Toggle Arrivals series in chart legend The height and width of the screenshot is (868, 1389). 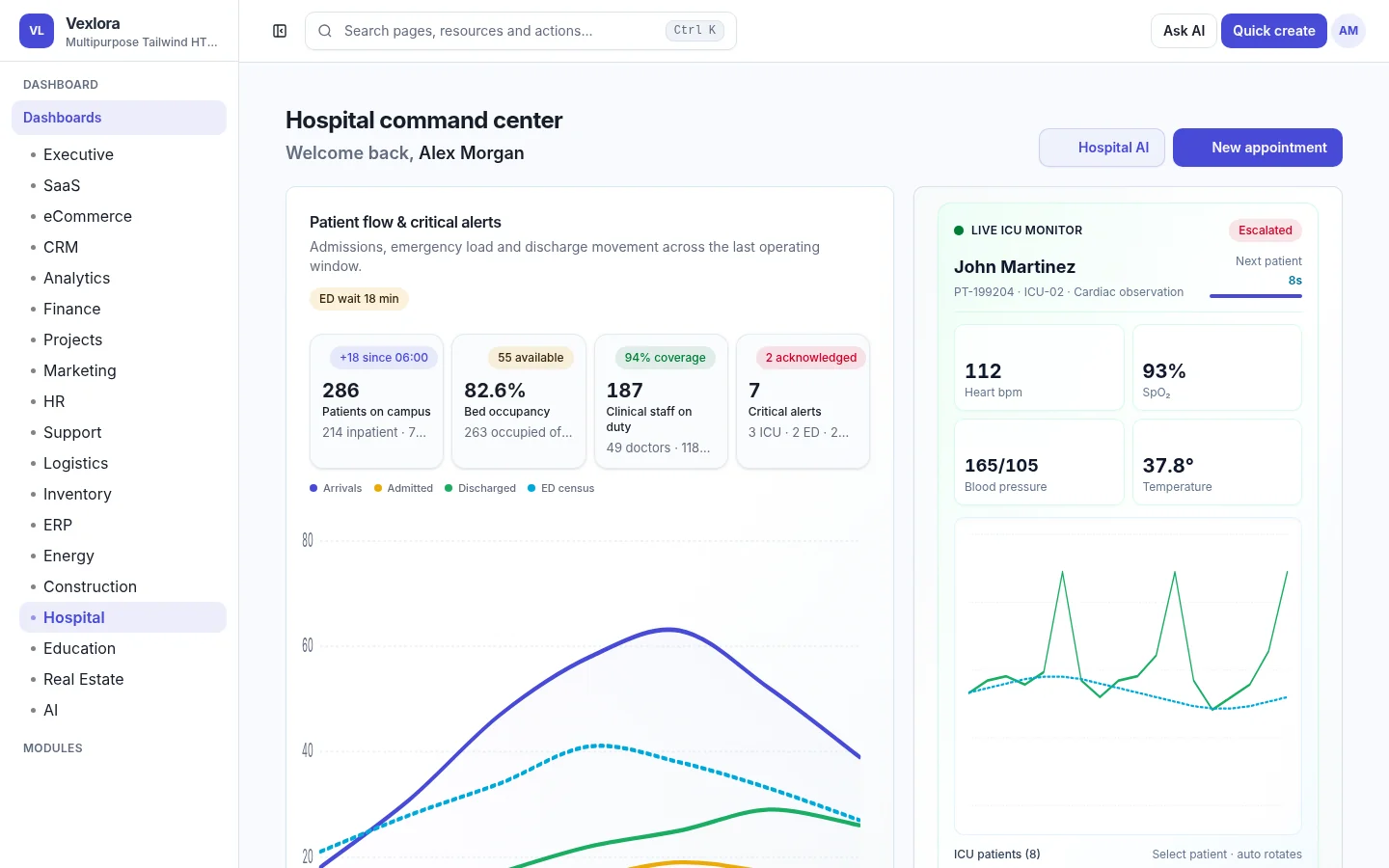tap(336, 488)
